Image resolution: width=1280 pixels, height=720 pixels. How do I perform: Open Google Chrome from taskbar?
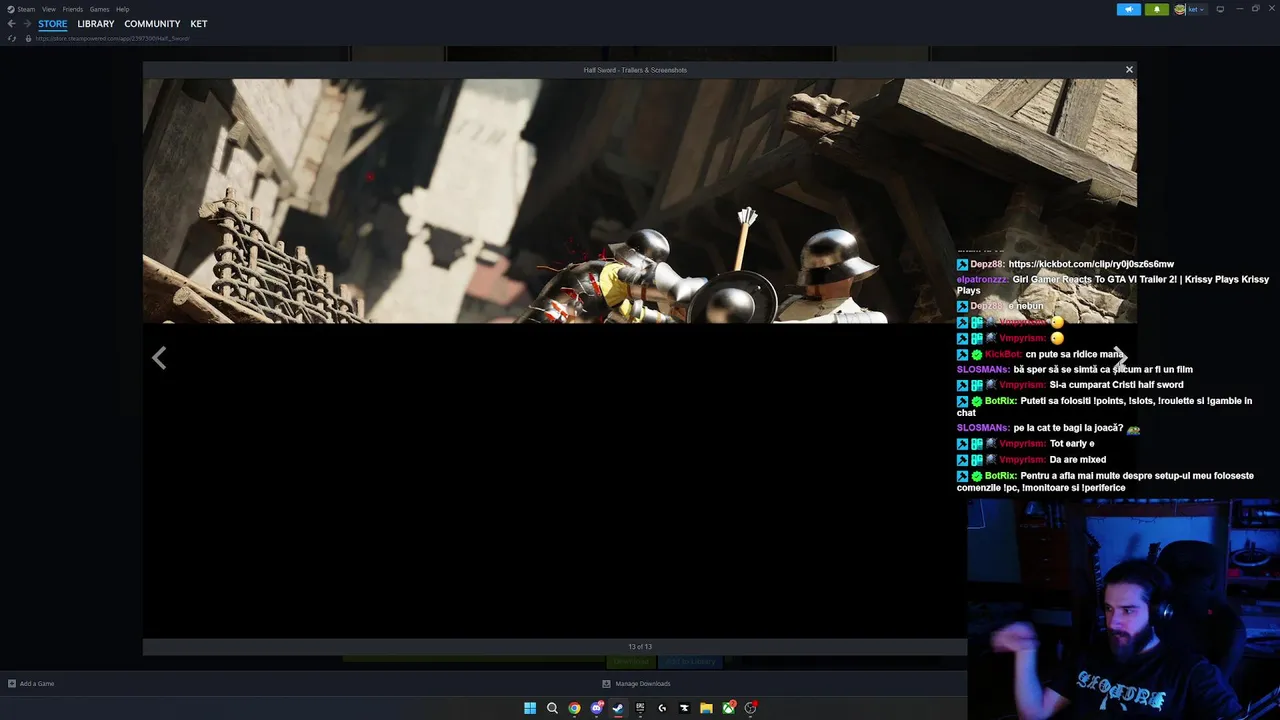(x=574, y=708)
